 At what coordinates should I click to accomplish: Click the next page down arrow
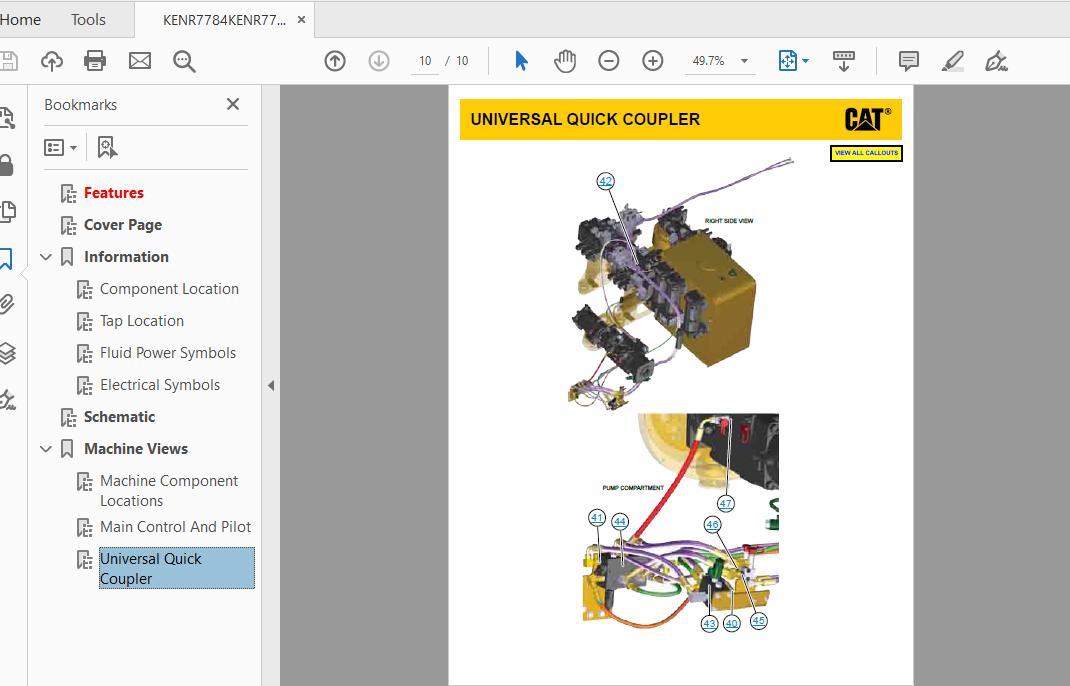(379, 61)
